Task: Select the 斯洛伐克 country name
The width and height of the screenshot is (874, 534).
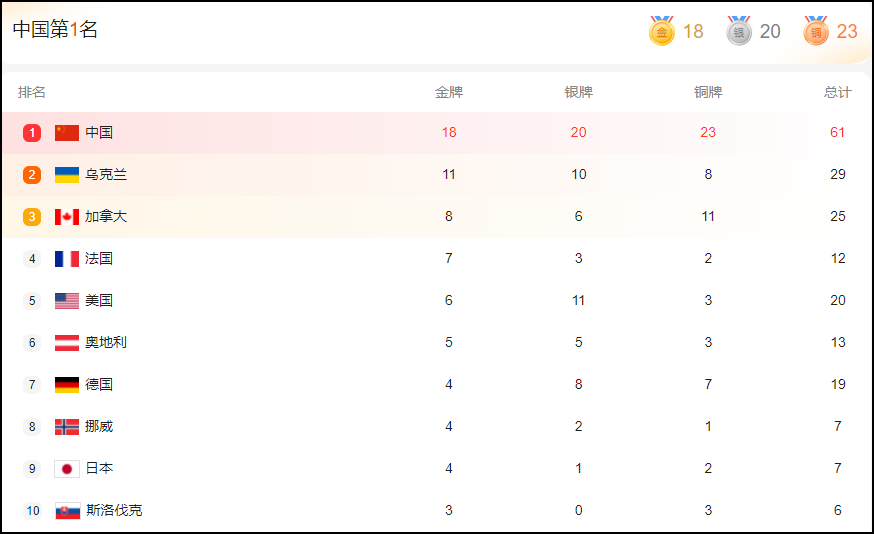Action: point(113,510)
